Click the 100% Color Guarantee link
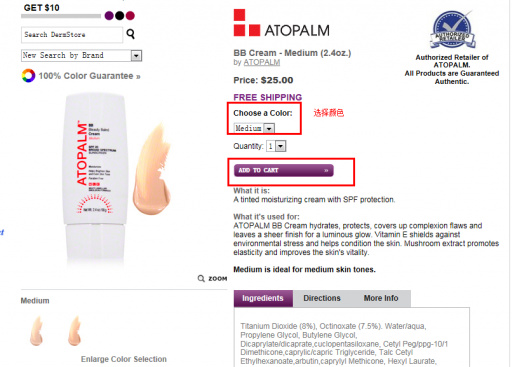 click(x=89, y=76)
